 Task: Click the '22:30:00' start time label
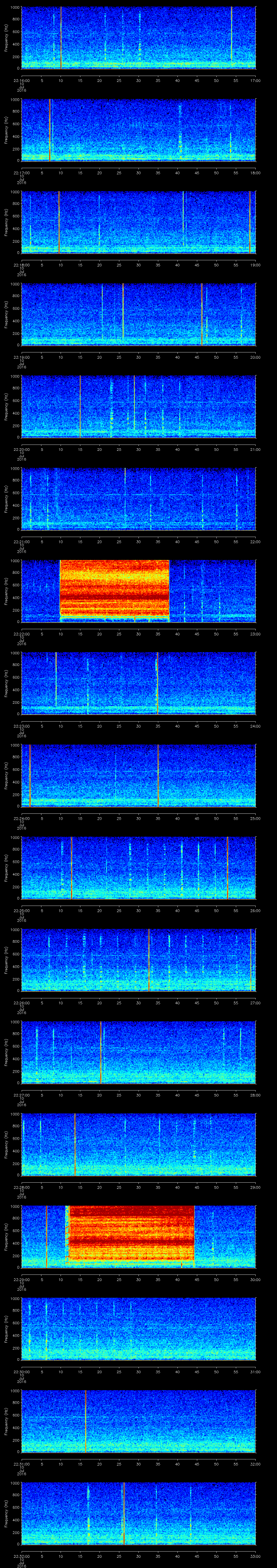(21, 1371)
